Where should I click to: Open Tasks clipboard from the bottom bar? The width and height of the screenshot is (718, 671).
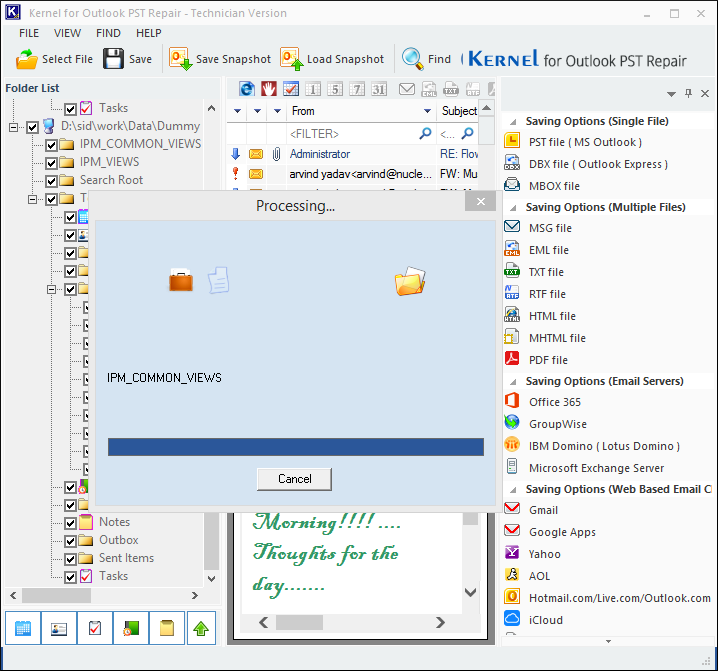pos(95,628)
